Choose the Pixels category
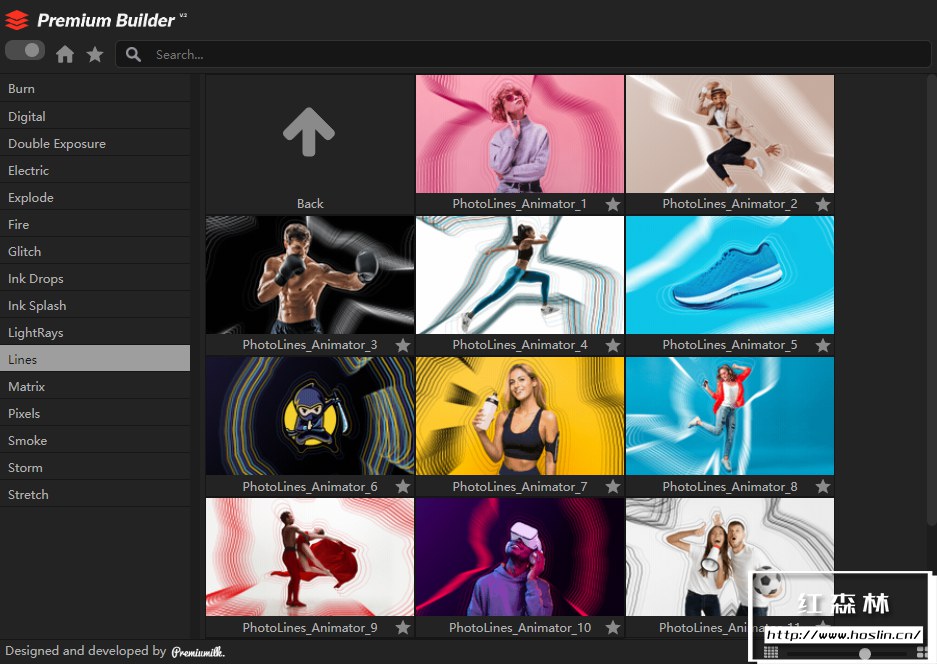The height and width of the screenshot is (664, 937). pyautogui.click(x=95, y=414)
